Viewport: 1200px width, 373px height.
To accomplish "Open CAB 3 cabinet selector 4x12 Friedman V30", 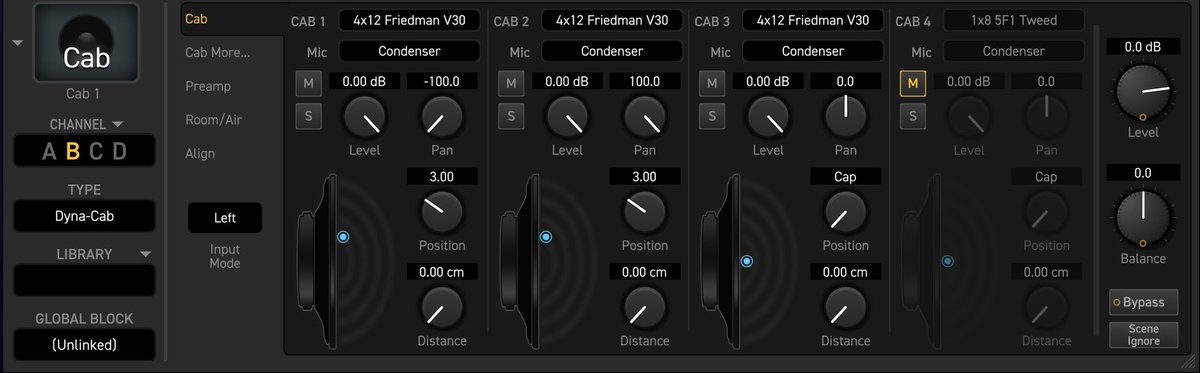I will 813,20.
